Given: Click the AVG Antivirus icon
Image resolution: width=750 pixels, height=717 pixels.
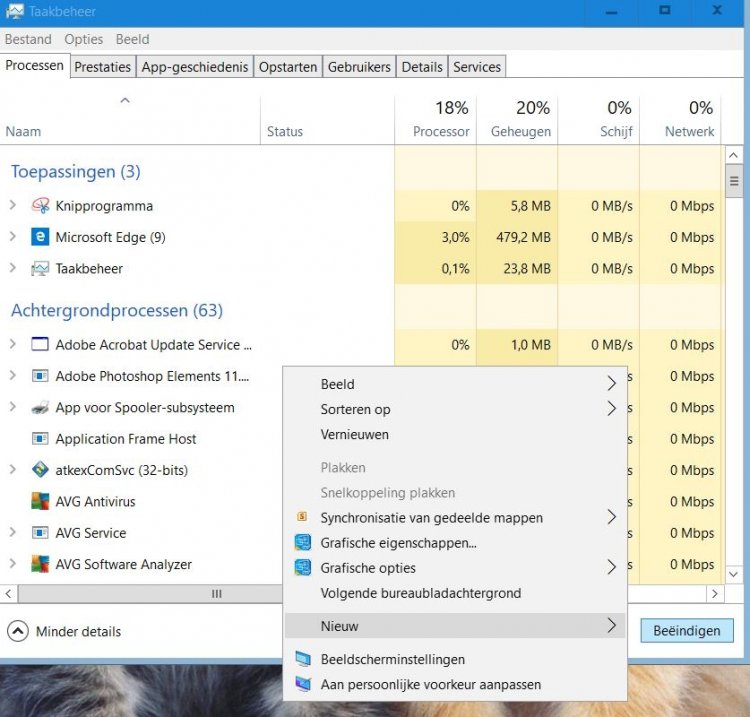Looking at the screenshot, I should coord(40,502).
